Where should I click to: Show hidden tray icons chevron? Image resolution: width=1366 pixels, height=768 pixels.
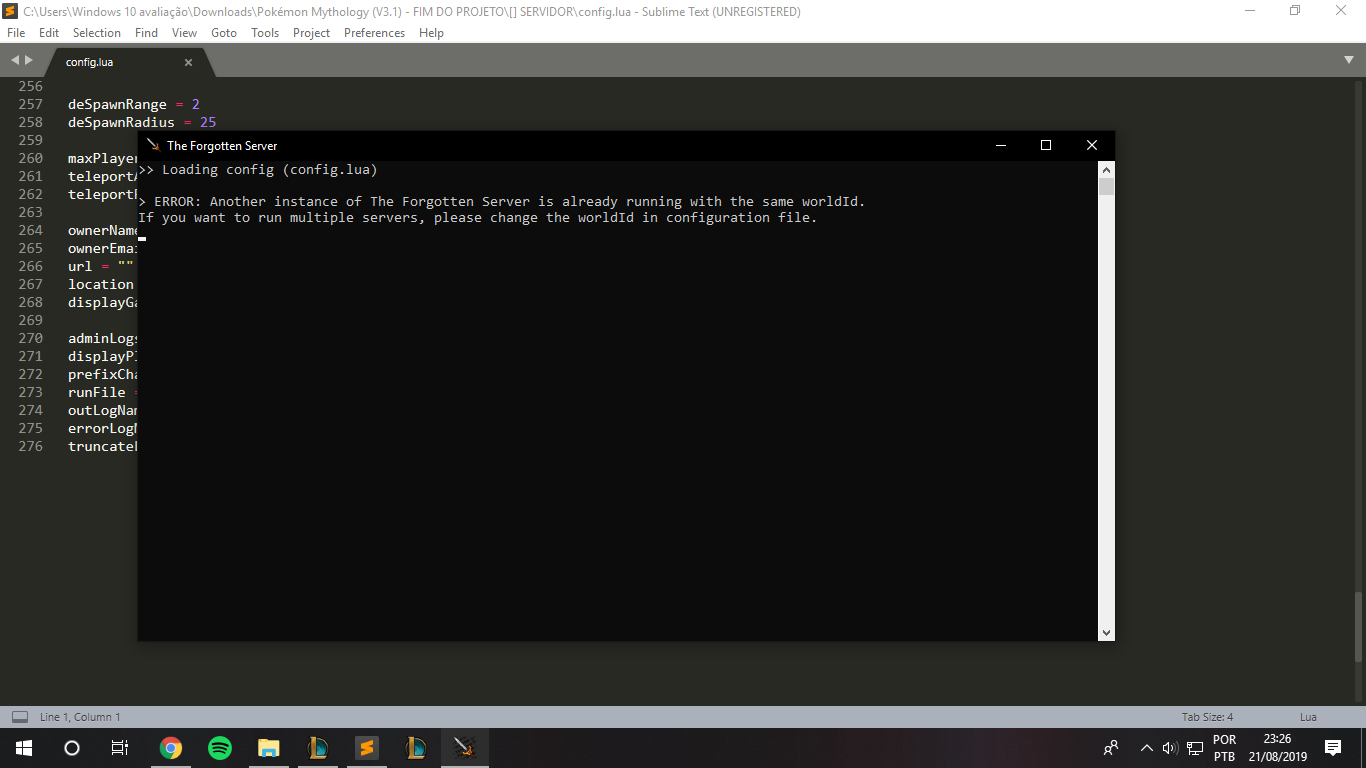pos(1146,748)
